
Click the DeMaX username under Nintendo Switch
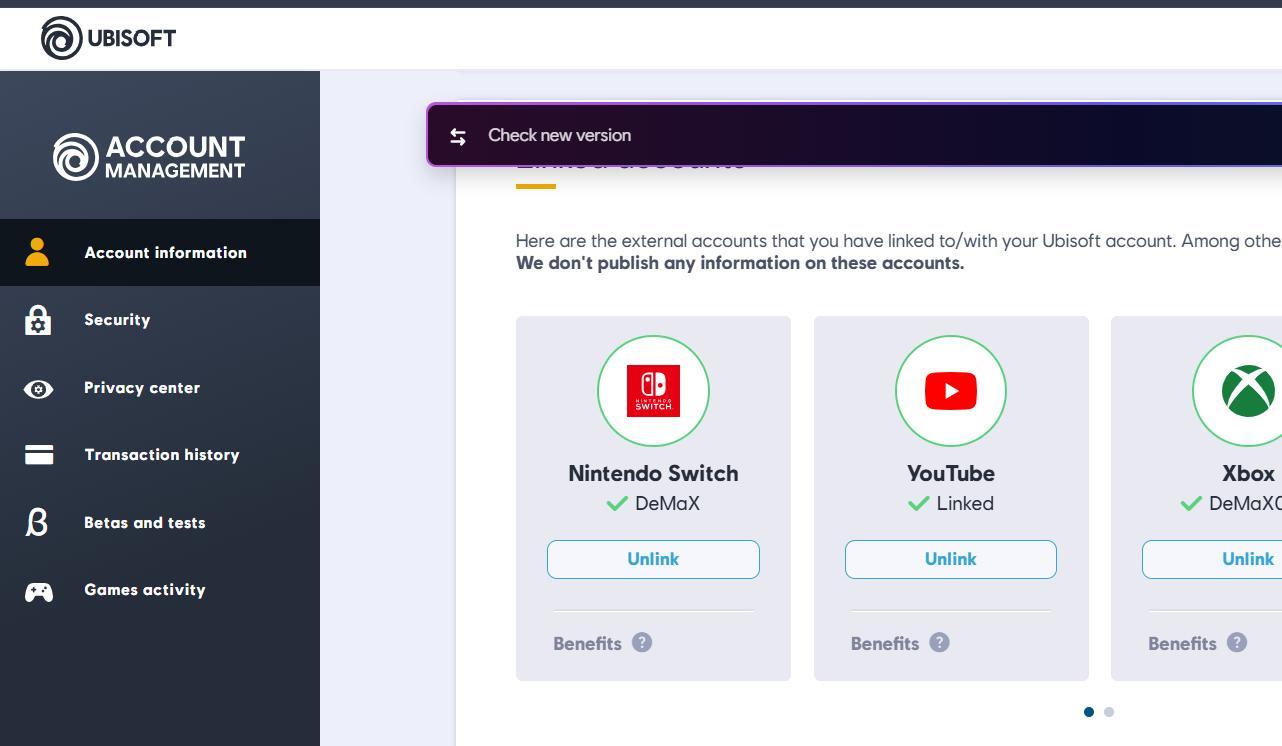click(x=668, y=504)
